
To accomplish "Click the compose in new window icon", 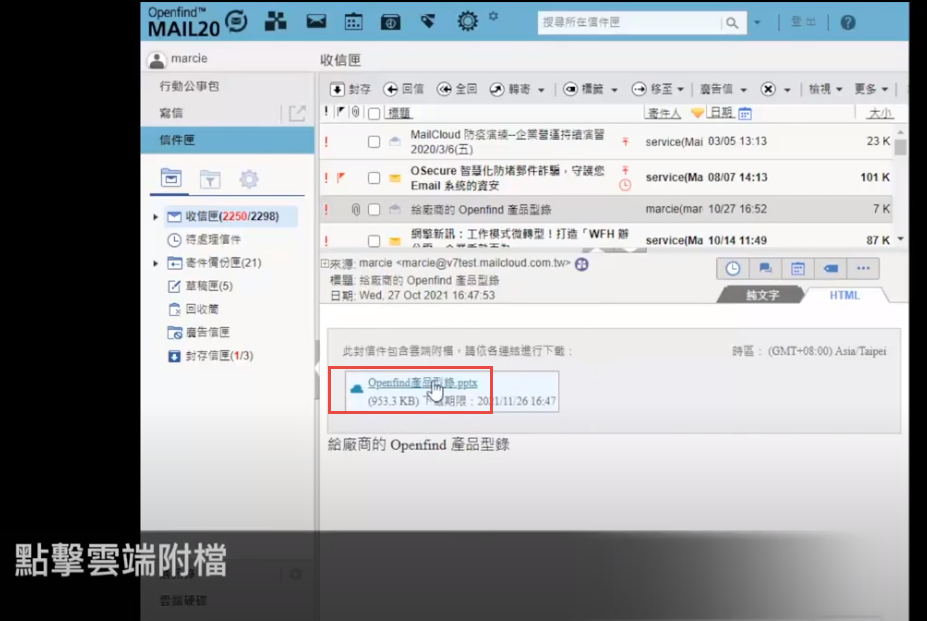I will 297,113.
